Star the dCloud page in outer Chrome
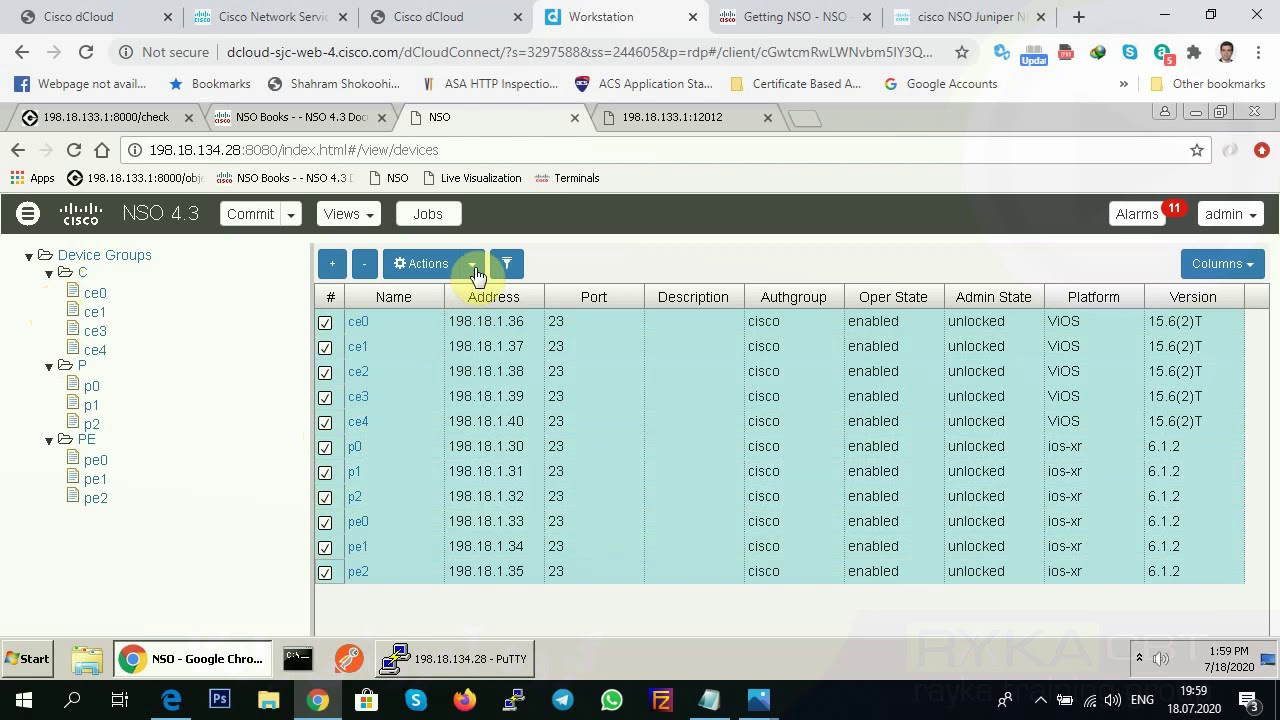 [961, 52]
